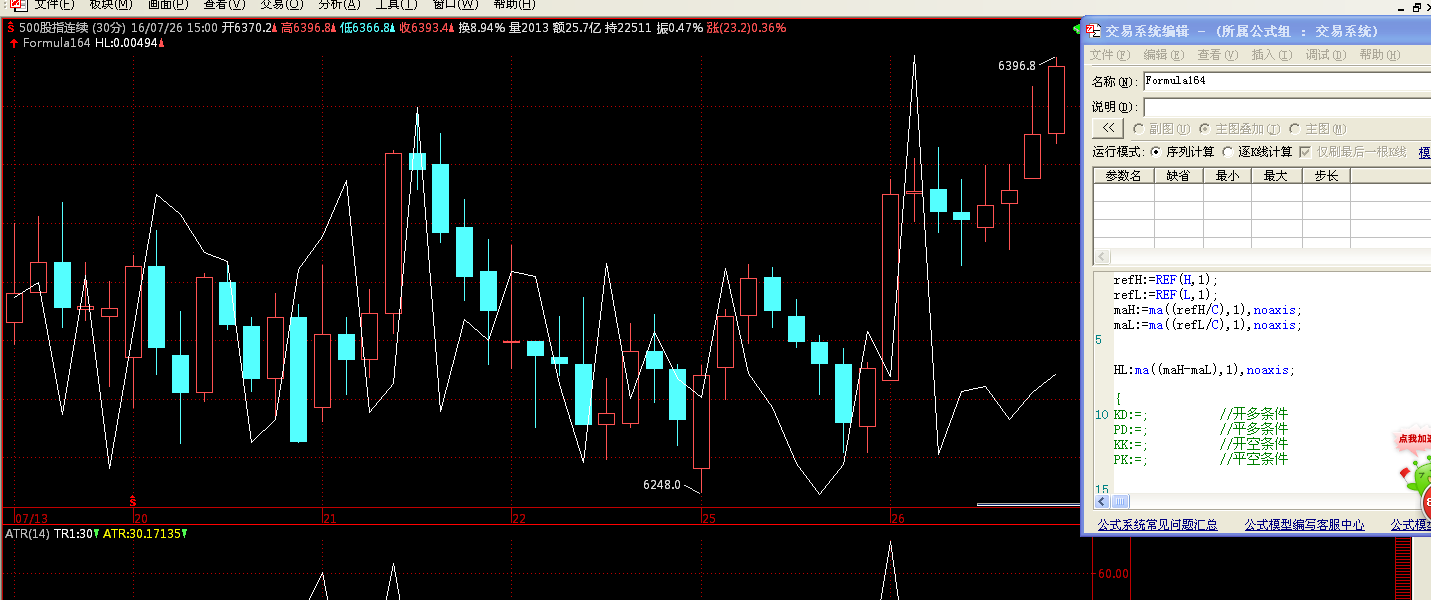
Task: Choose 序列计算 run mode
Action: coord(1182,152)
